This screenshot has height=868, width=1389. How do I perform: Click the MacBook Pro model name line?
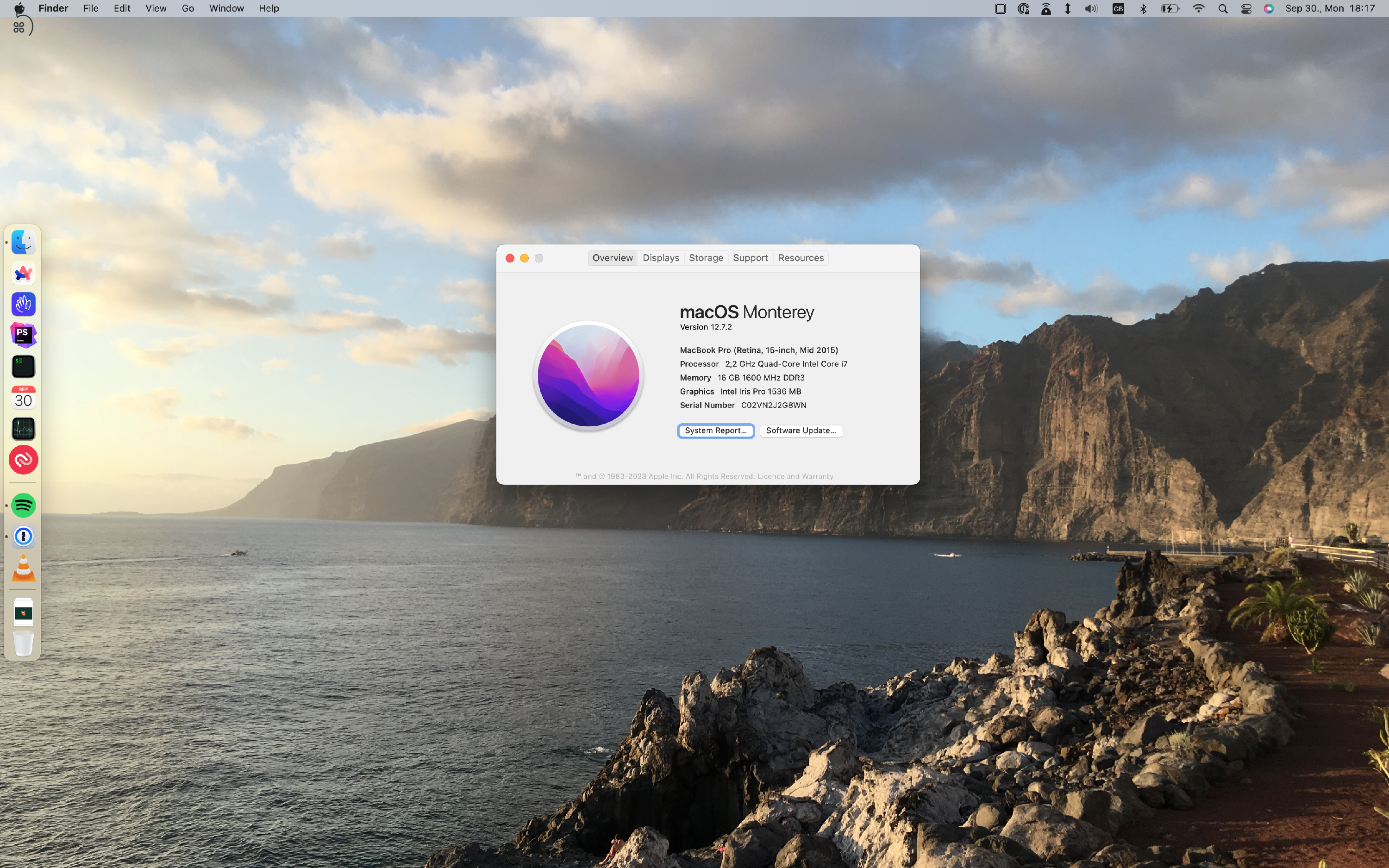point(759,350)
